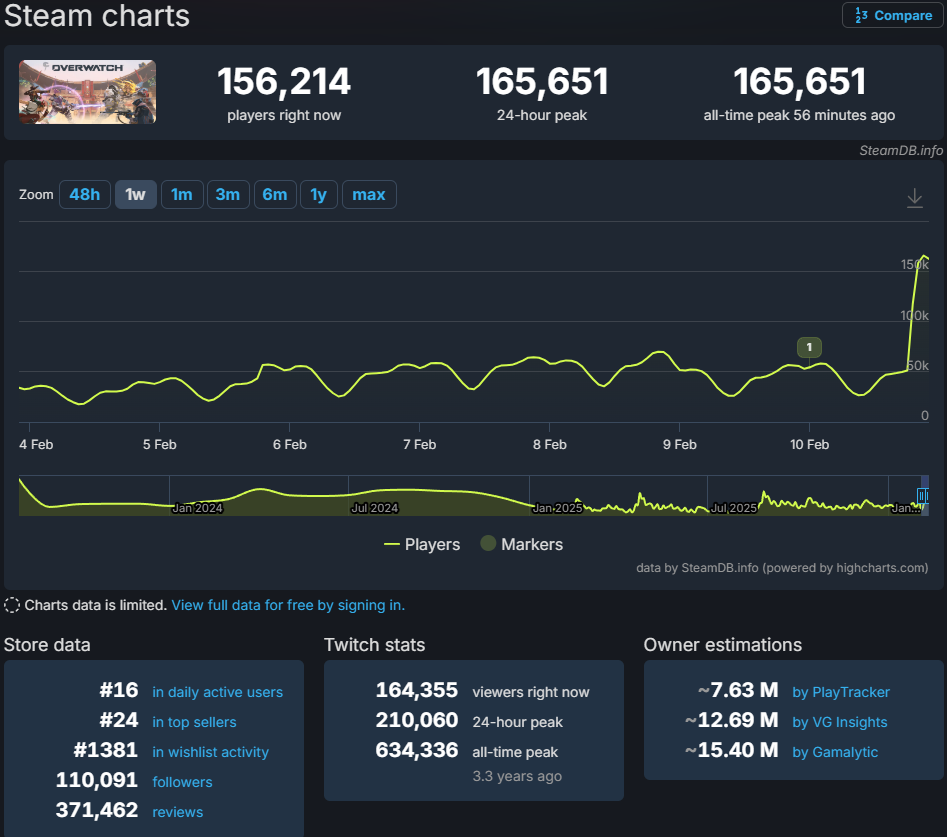
Task: Open the 'in top sellers' link
Action: point(194,722)
